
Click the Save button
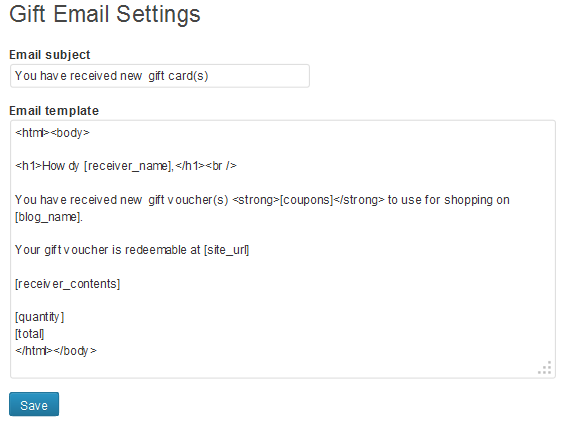(34, 404)
